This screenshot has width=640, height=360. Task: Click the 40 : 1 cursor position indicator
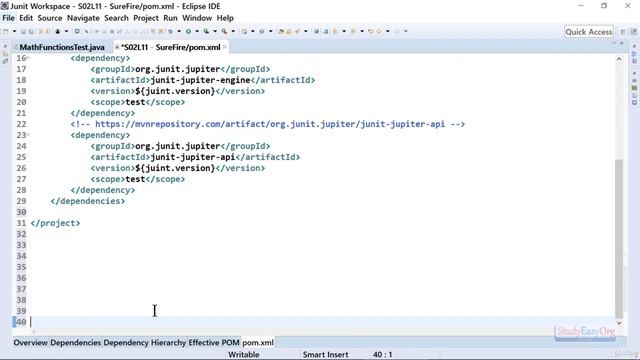382,355
